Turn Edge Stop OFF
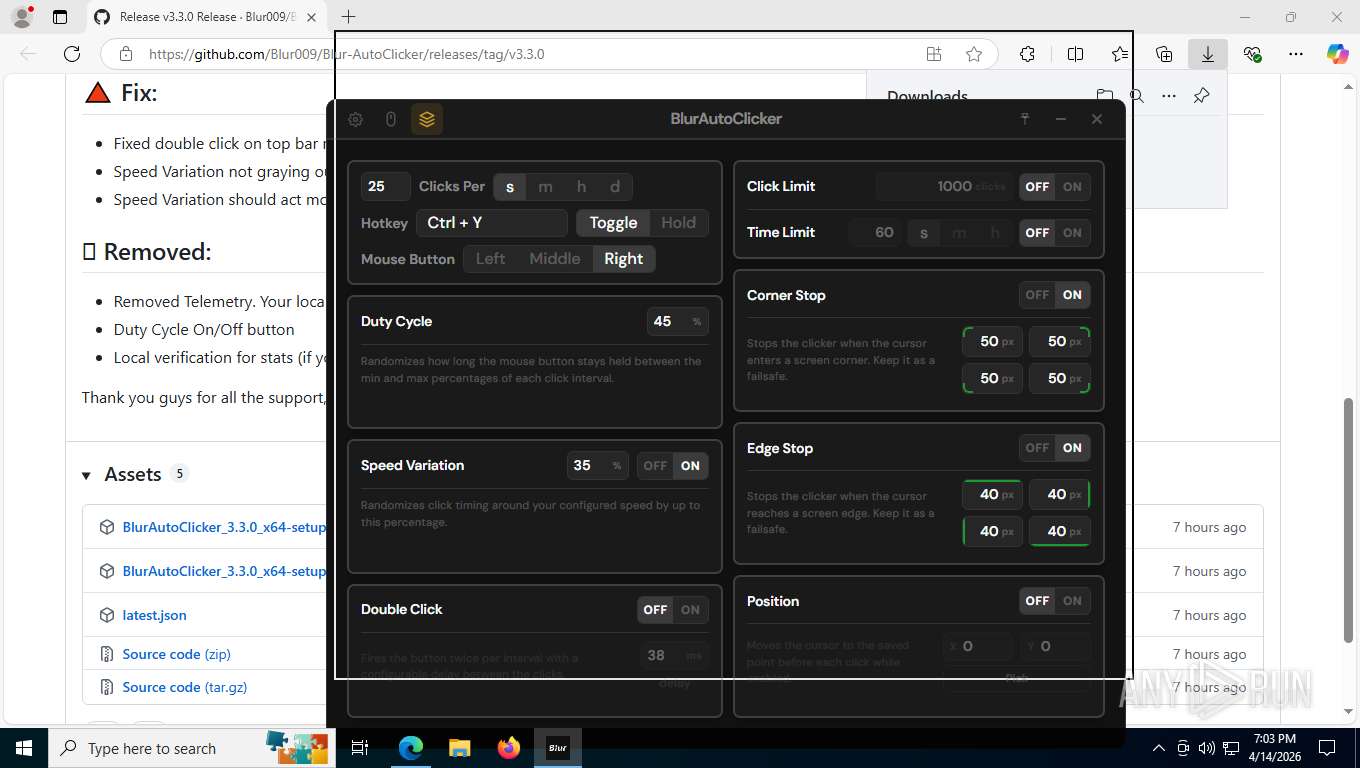This screenshot has width=1360, height=768. (1037, 448)
